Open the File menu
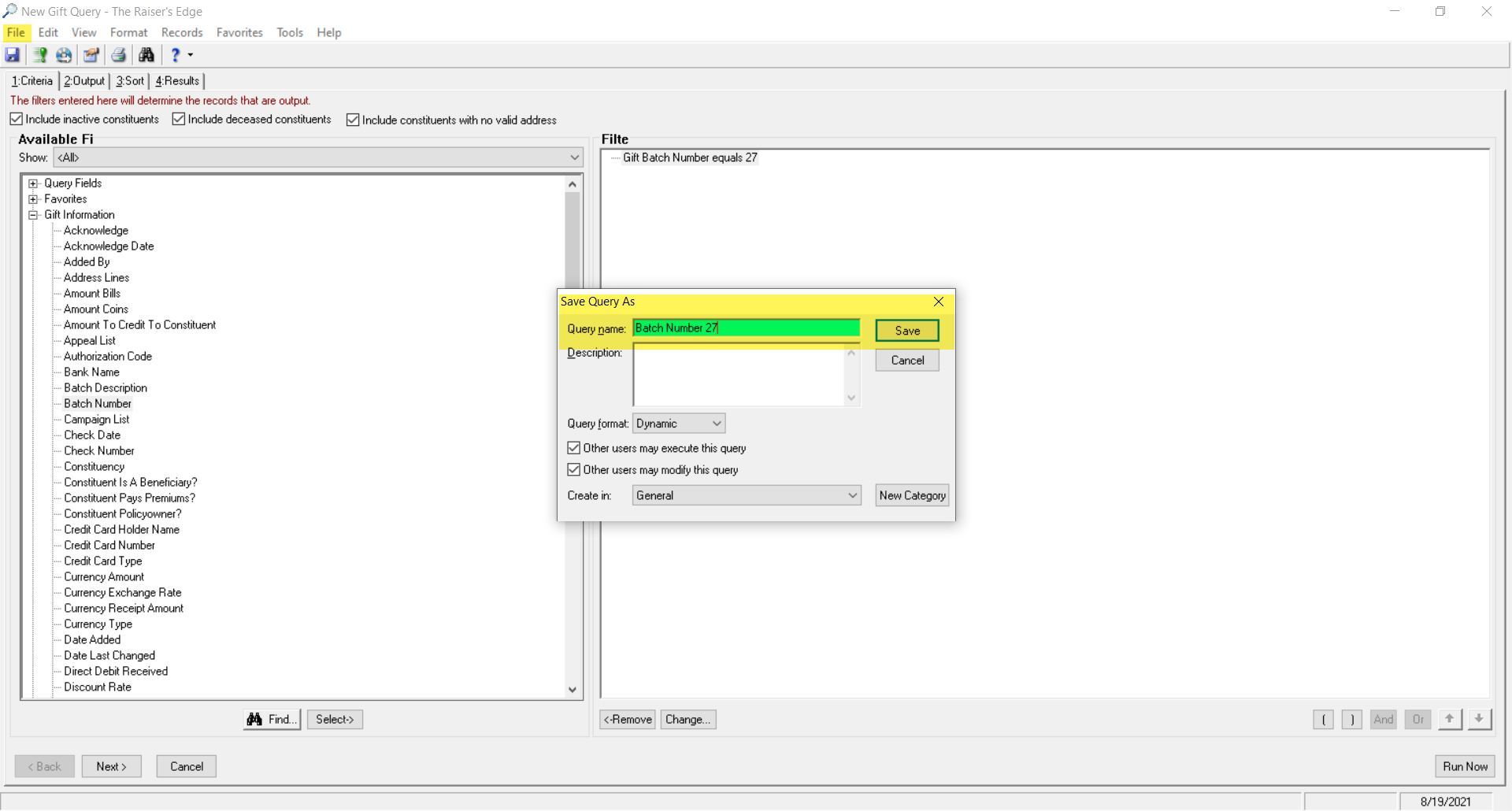 click(x=16, y=32)
